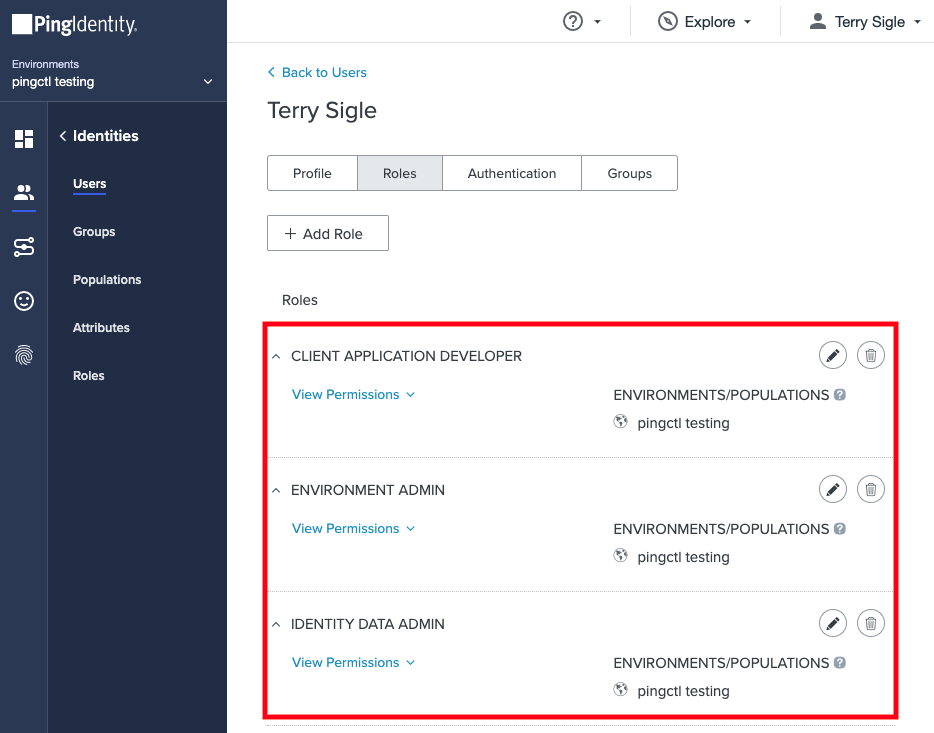Select the Groups tab for Terry Sigle
Screen dimensions: 934x733
tap(629, 173)
